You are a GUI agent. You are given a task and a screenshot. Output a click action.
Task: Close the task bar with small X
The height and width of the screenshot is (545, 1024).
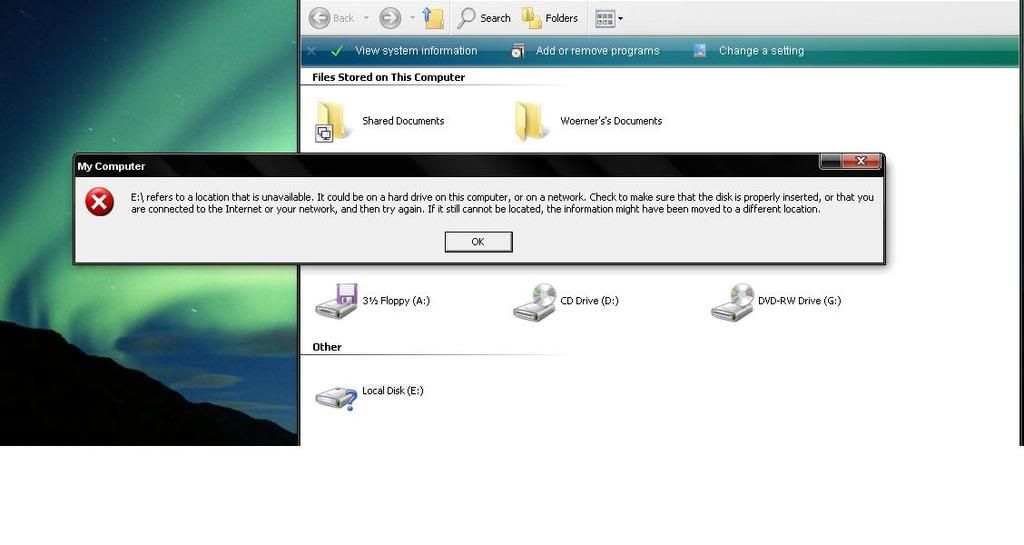[x=312, y=51]
